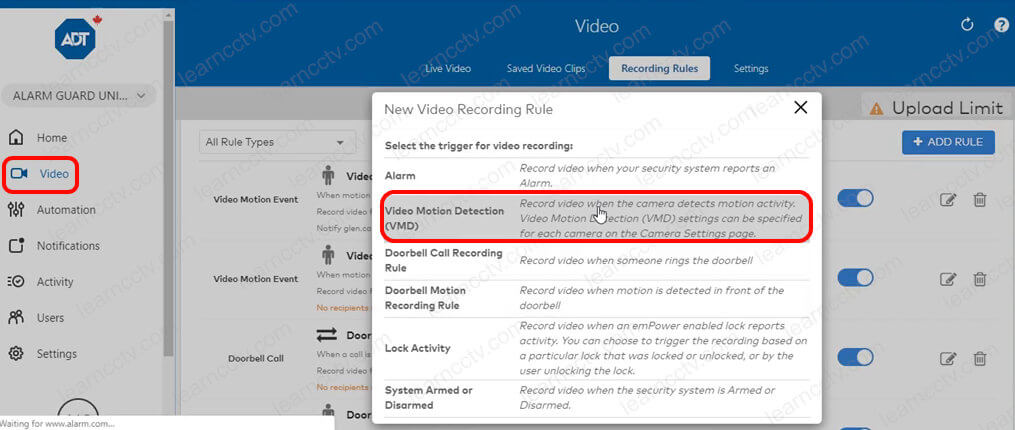Click the refresh icon in the header
Viewport: 1015px width, 430px height.
click(966, 25)
